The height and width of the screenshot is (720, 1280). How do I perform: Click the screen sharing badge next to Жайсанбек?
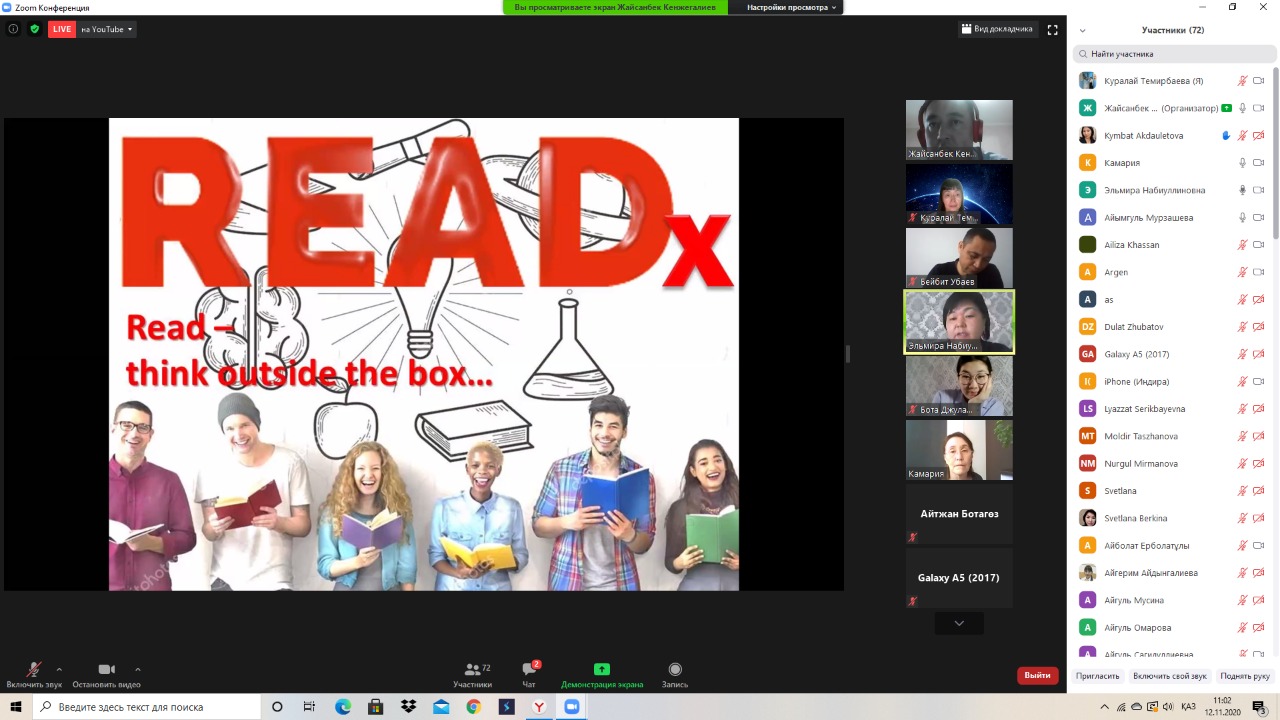[1226, 108]
